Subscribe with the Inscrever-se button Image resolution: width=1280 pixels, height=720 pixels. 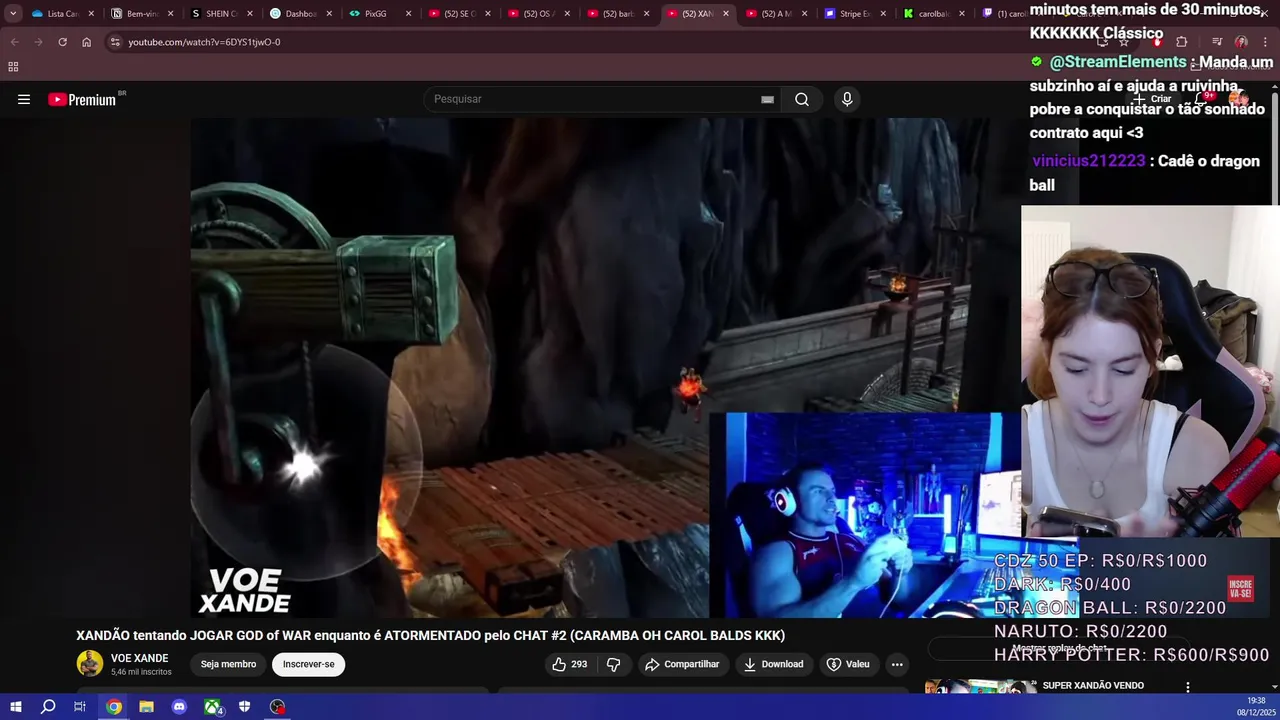(308, 664)
